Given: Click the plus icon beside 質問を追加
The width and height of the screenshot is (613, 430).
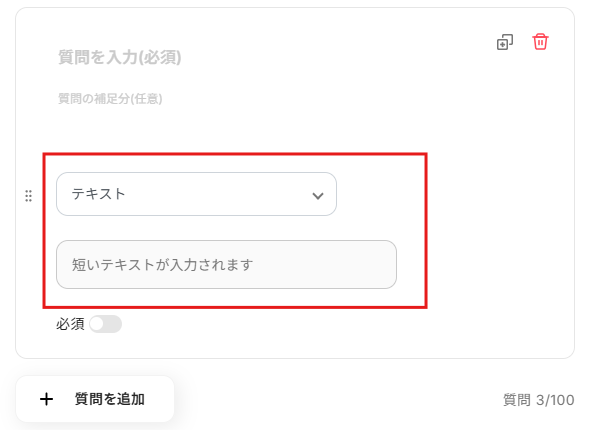Looking at the screenshot, I should pyautogui.click(x=46, y=399).
